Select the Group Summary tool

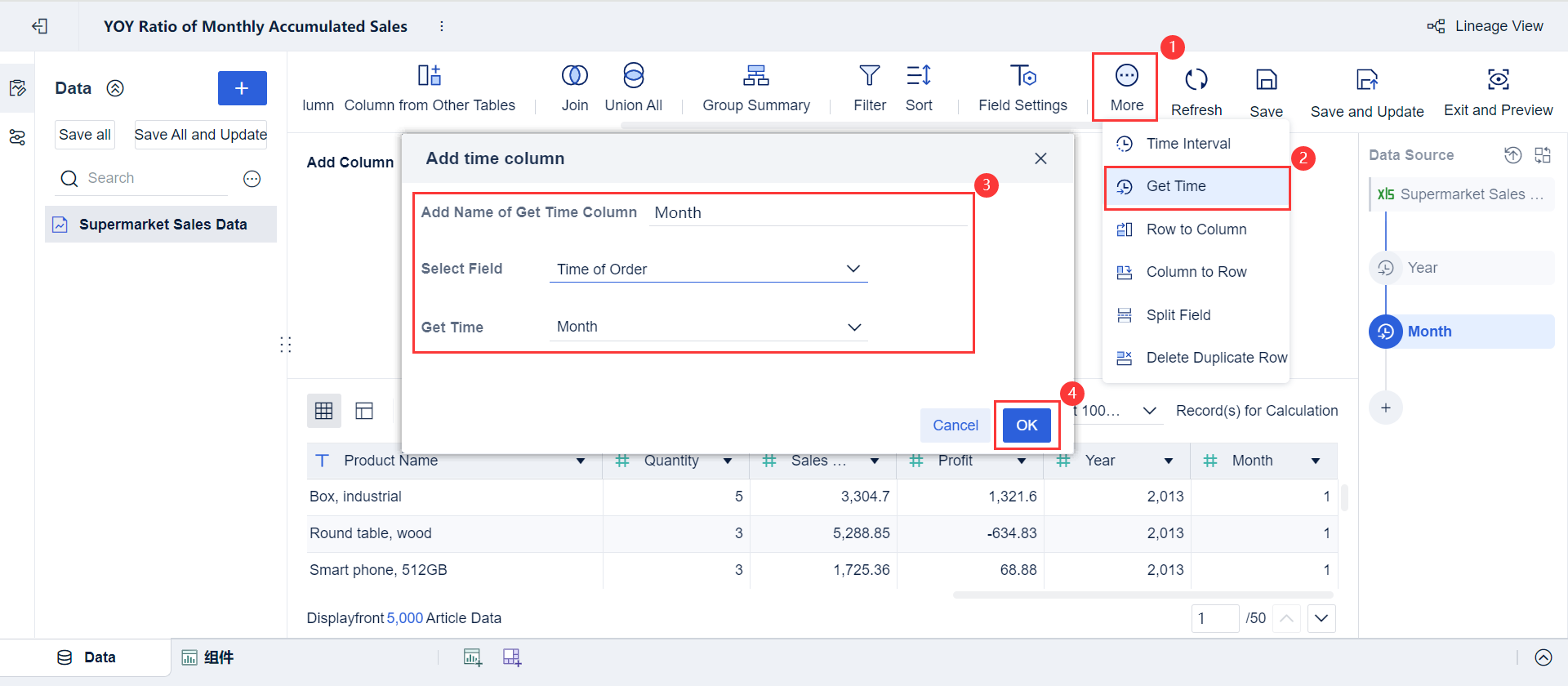pyautogui.click(x=755, y=77)
